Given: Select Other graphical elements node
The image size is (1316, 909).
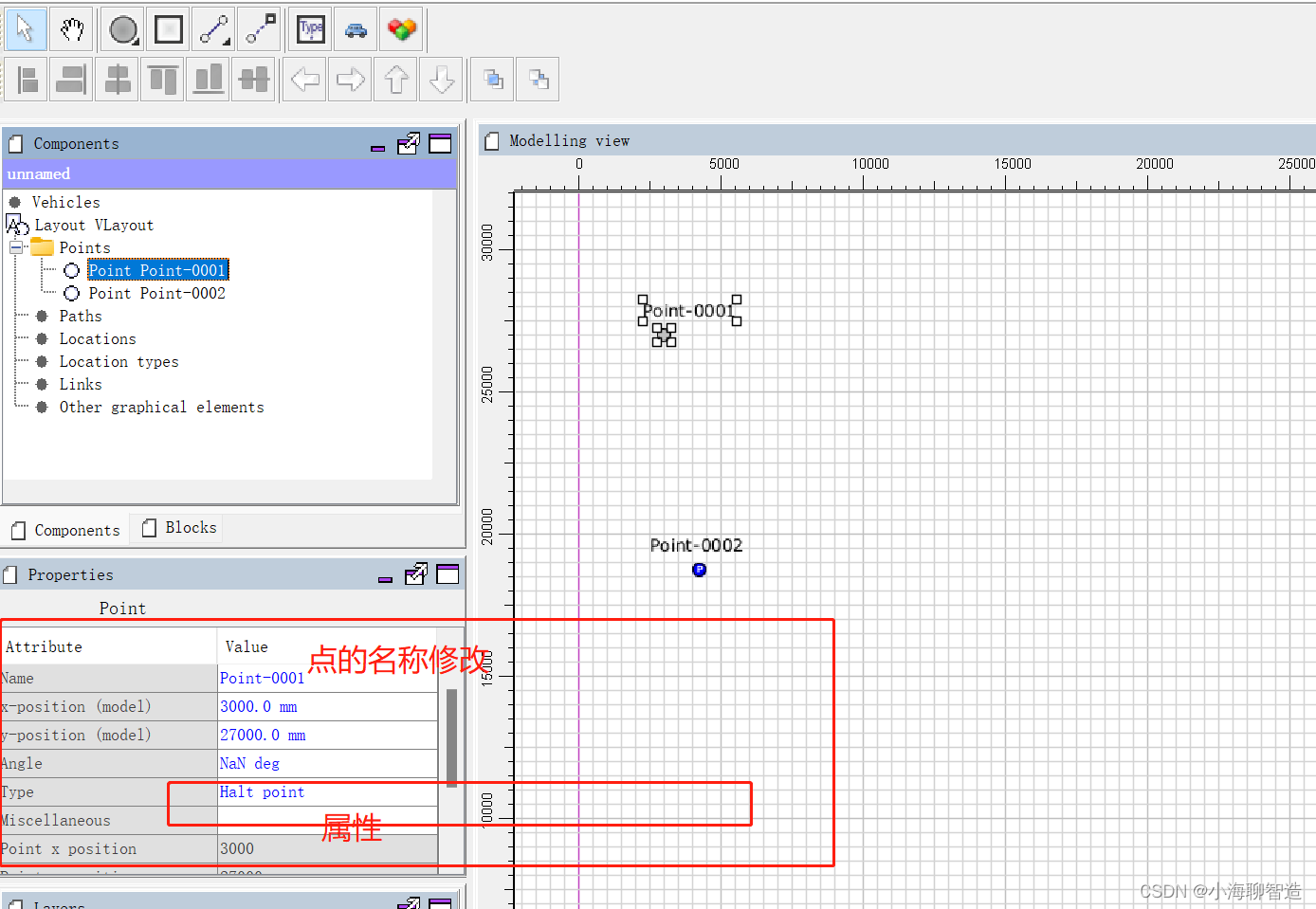Looking at the screenshot, I should 161,407.
